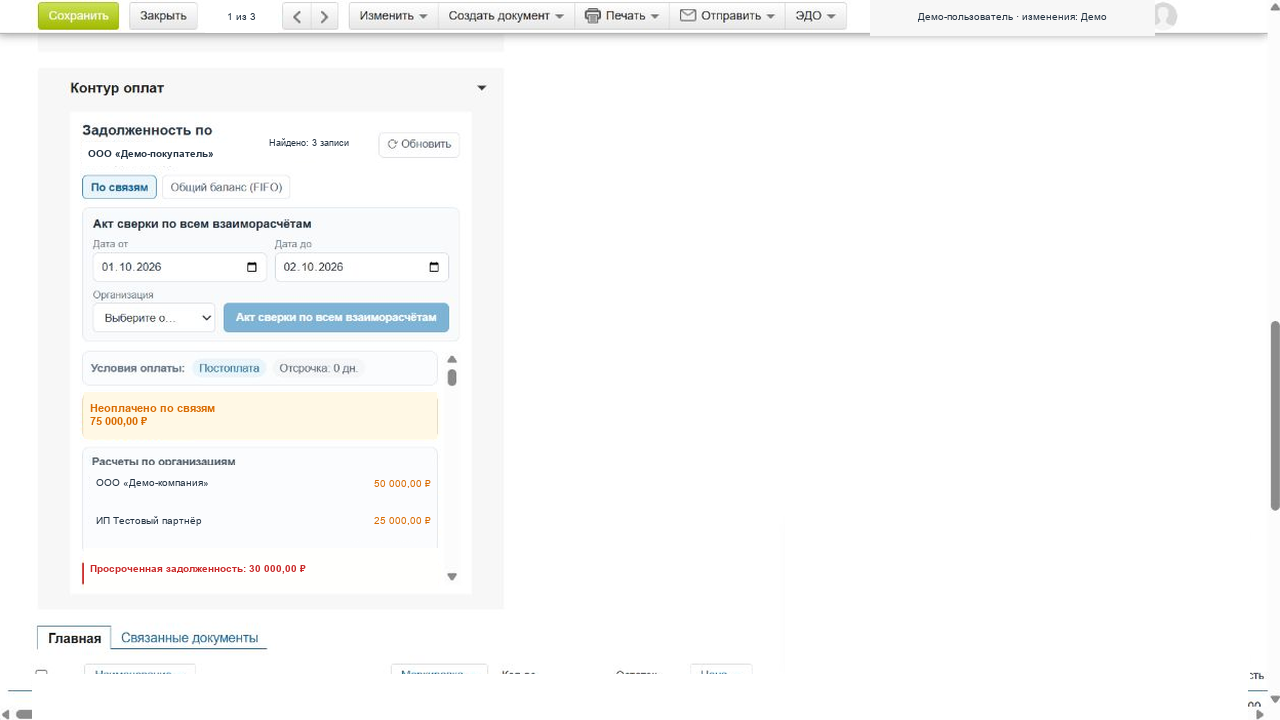Open the 'Связанные документы' tab
Screen dimensions: 1280x720
point(189,638)
